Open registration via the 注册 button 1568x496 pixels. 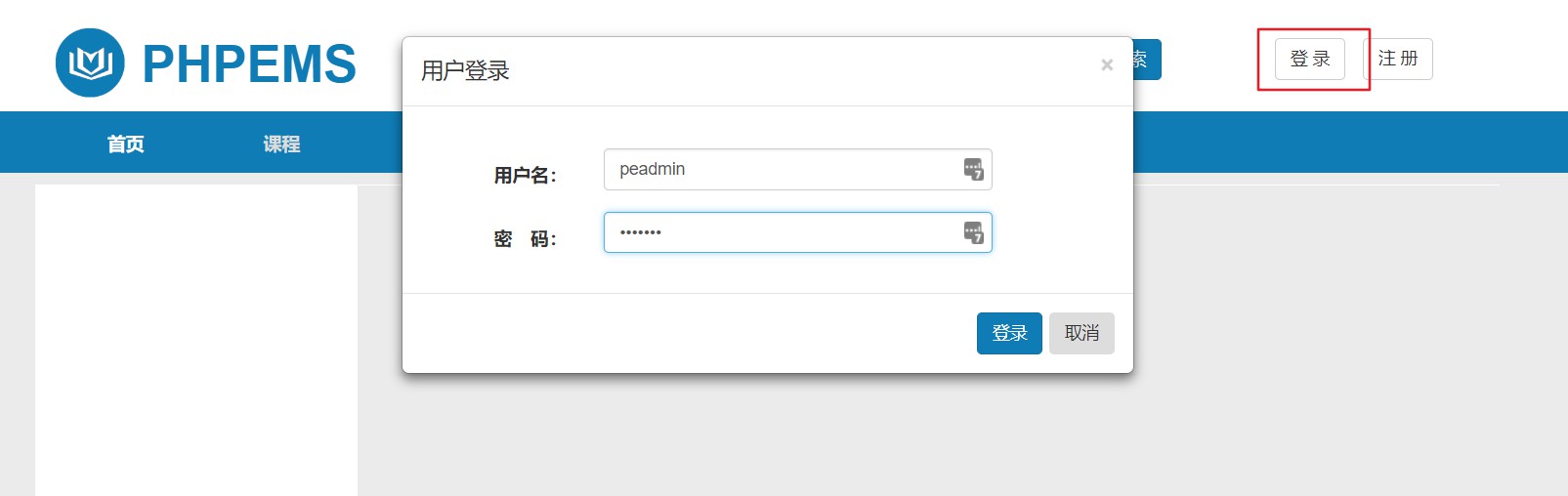point(1398,59)
